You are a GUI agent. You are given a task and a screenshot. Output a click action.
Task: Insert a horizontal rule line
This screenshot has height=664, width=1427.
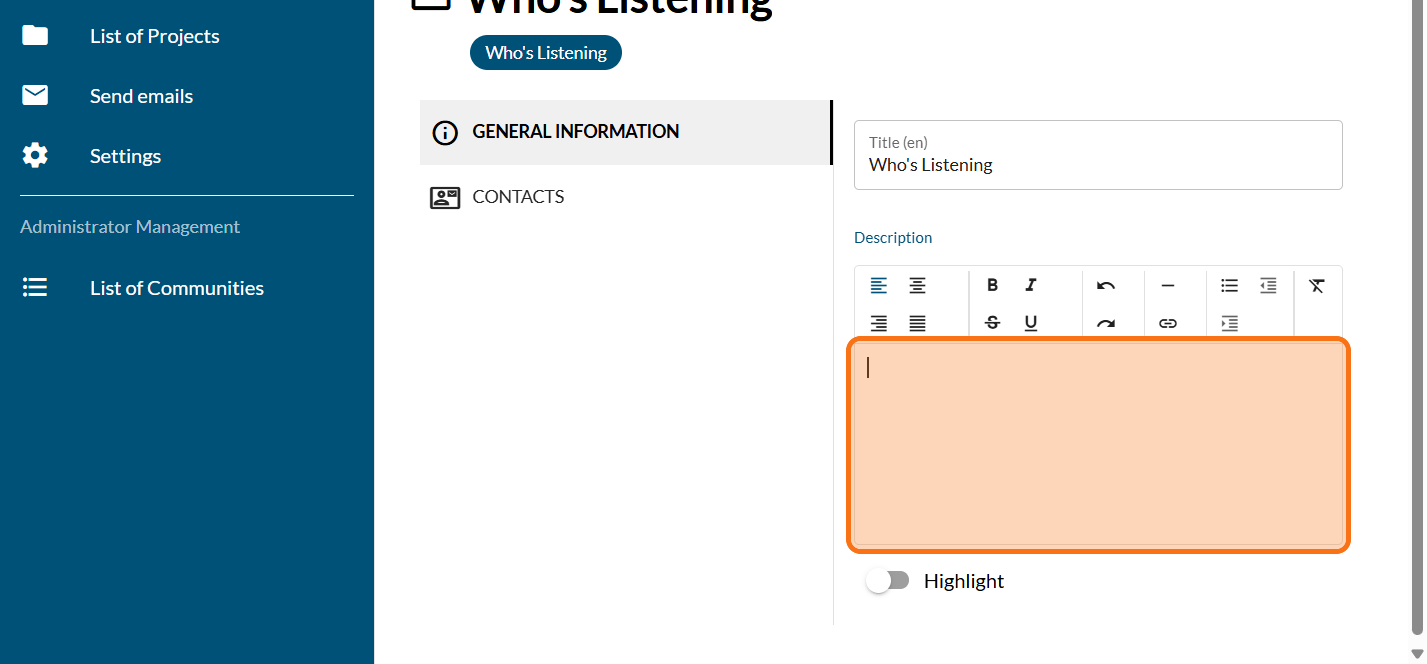point(1167,286)
